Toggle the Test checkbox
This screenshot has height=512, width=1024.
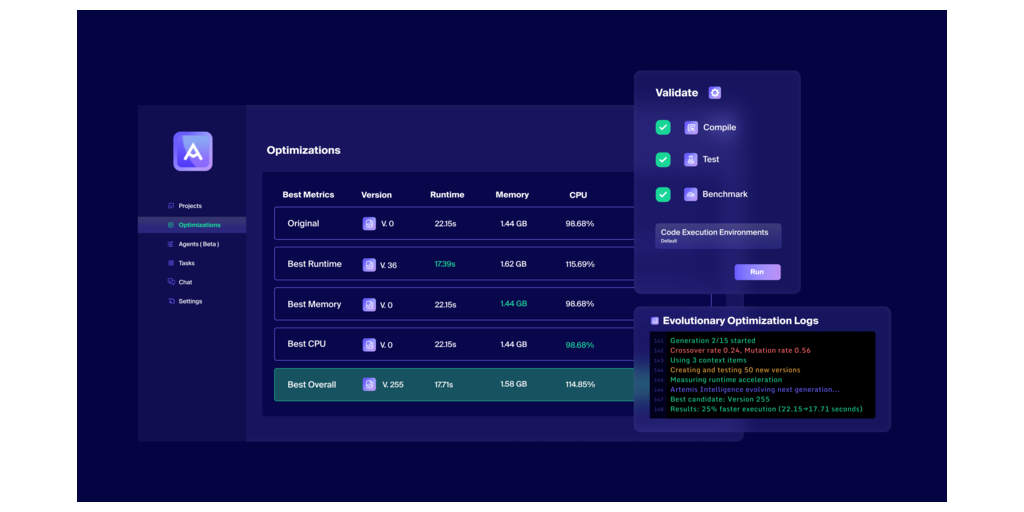(663, 160)
